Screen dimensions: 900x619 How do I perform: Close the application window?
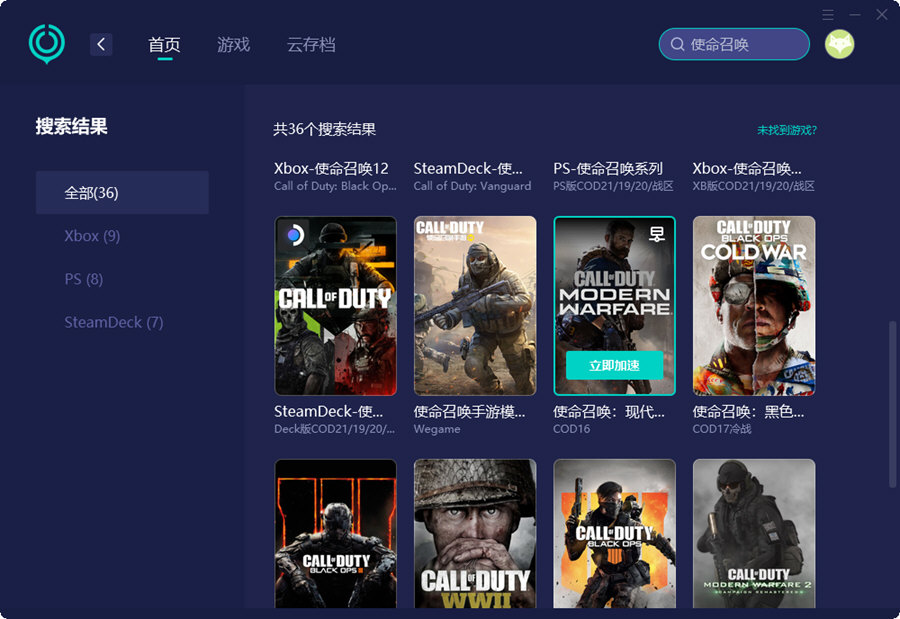[882, 14]
